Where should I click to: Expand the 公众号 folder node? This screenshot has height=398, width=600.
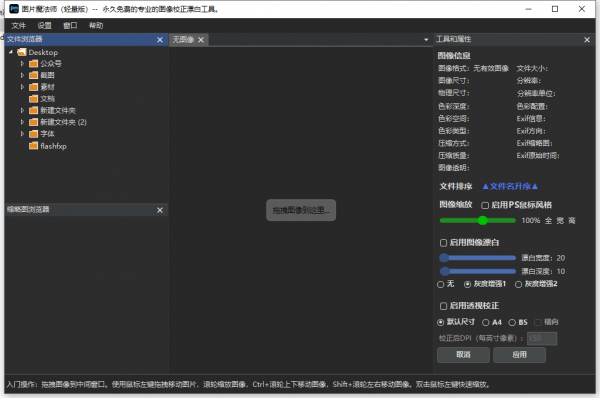(x=22, y=64)
